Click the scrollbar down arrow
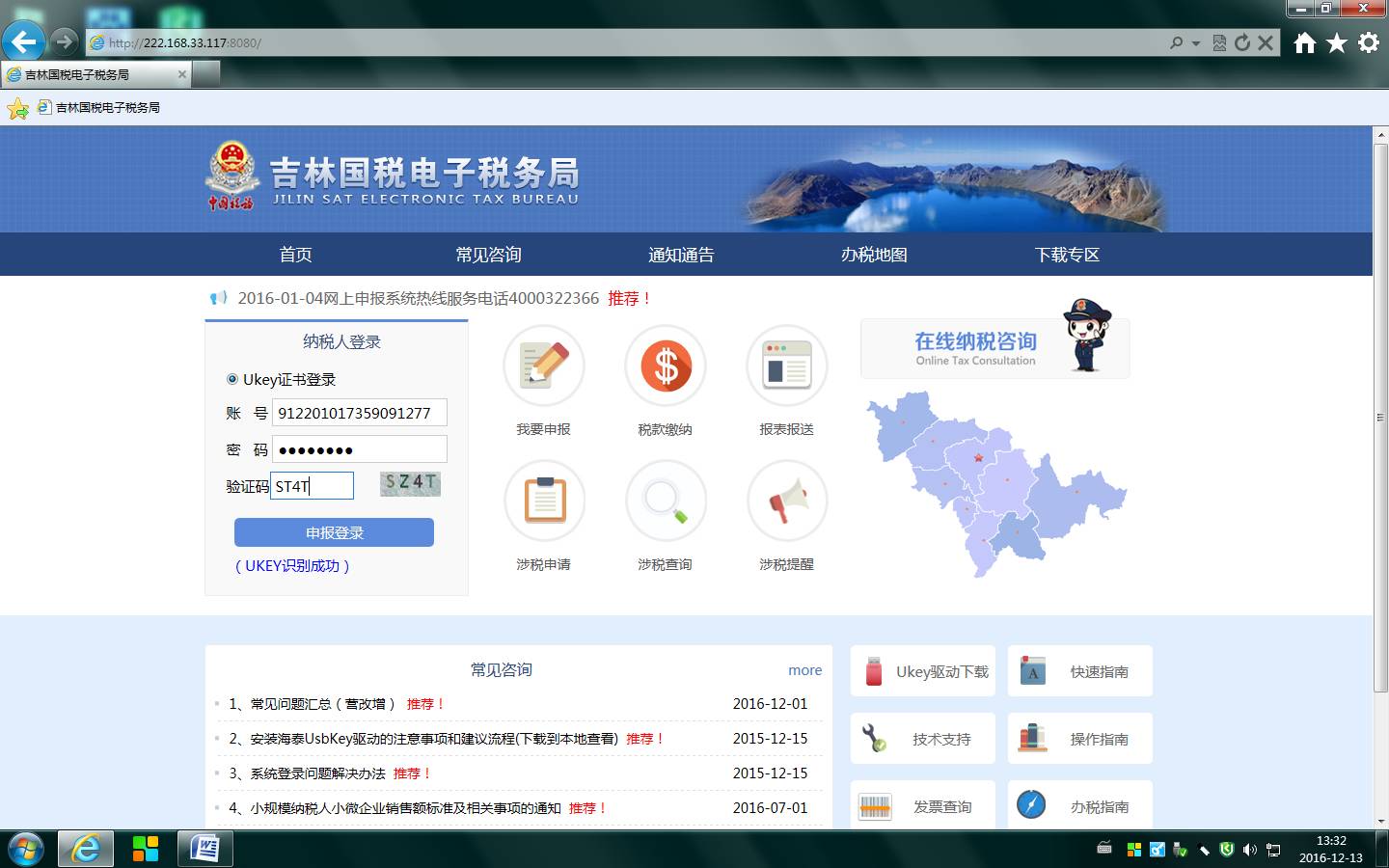The width and height of the screenshot is (1389, 868). pos(1380,821)
